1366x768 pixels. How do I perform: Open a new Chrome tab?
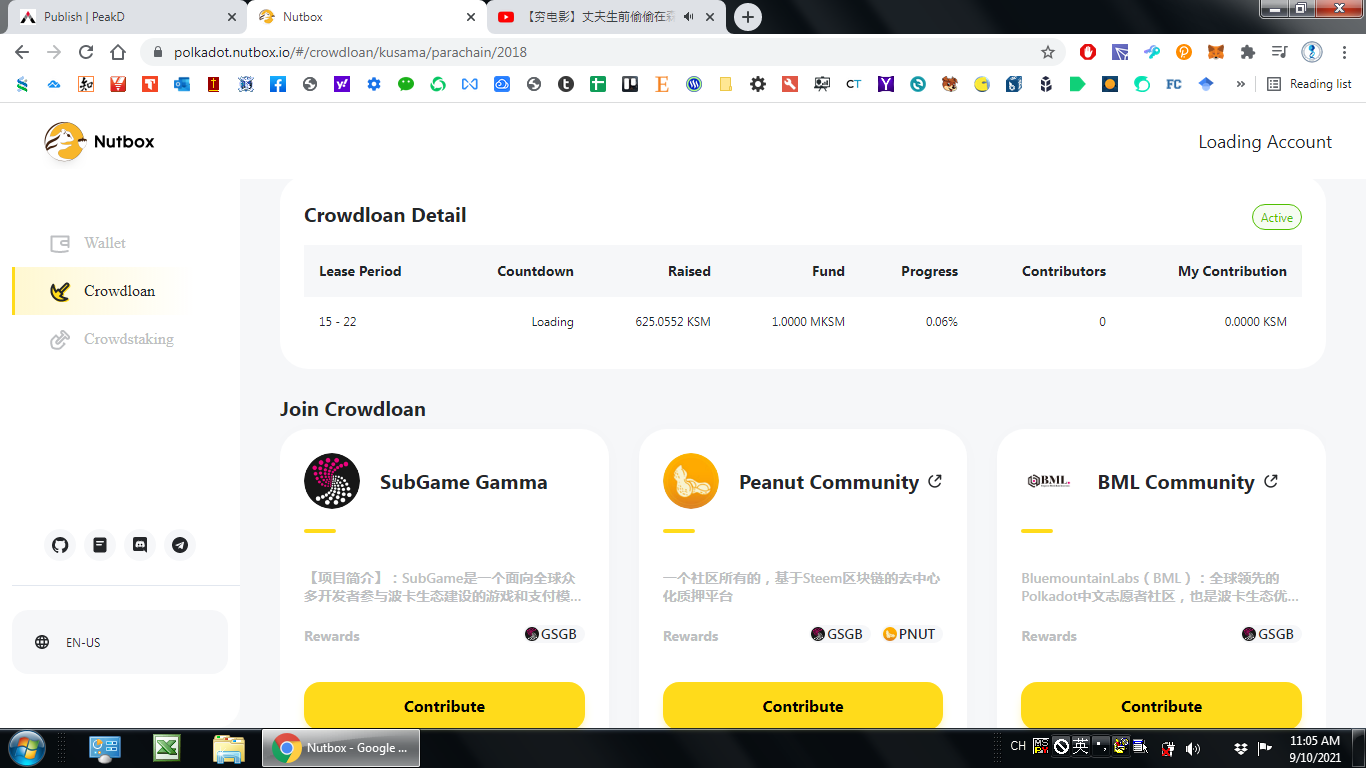[747, 17]
